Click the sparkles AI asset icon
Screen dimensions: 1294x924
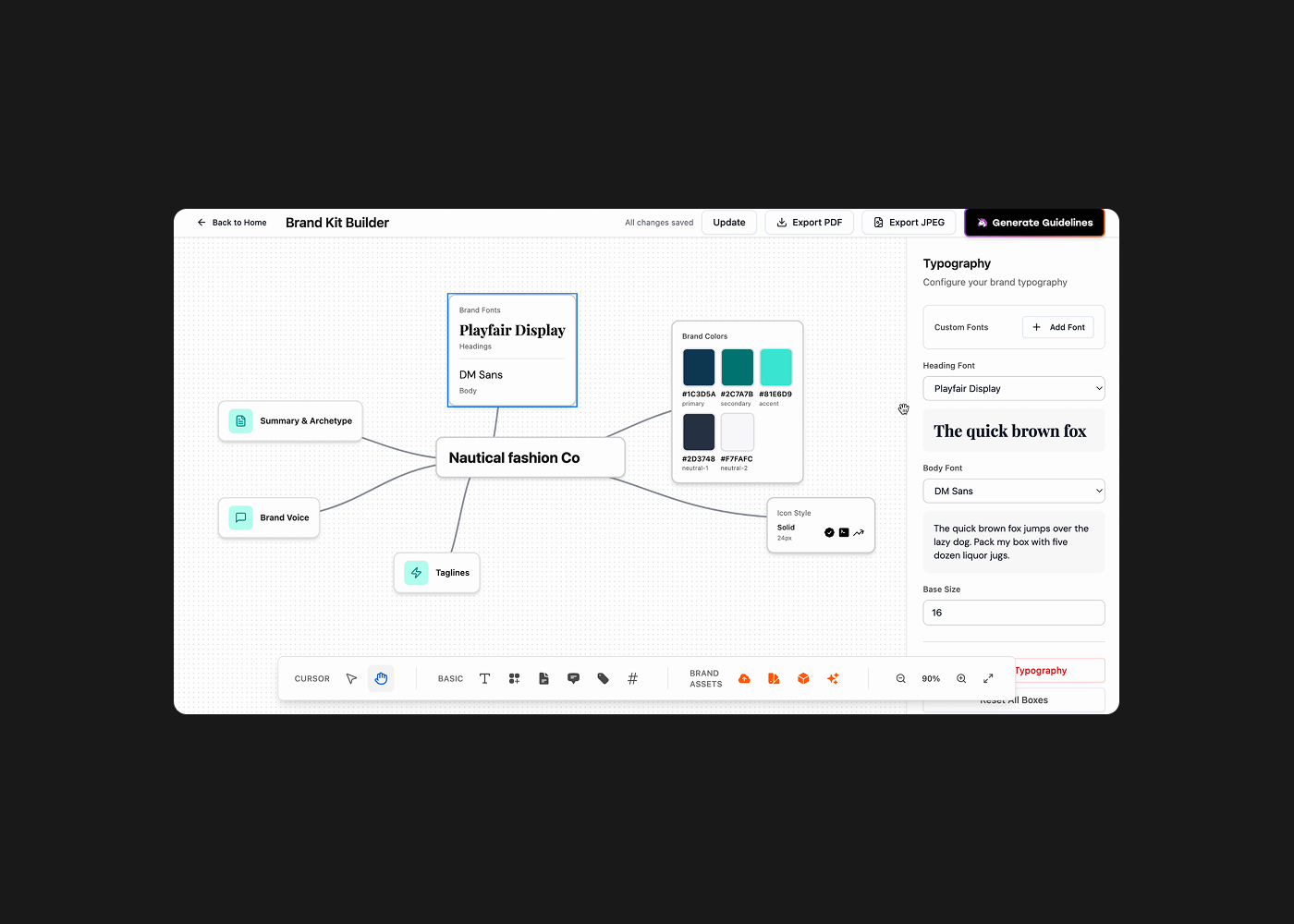[x=833, y=677]
